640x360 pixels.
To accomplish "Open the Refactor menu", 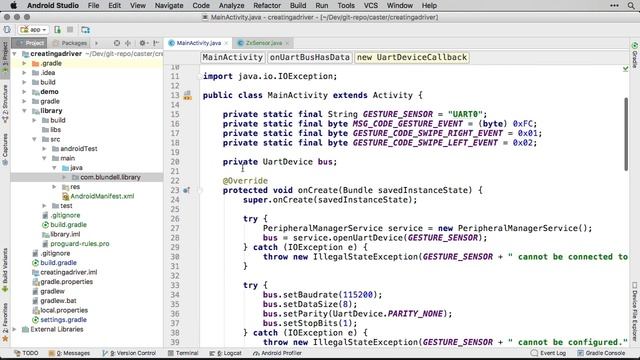I will tap(267, 5).
